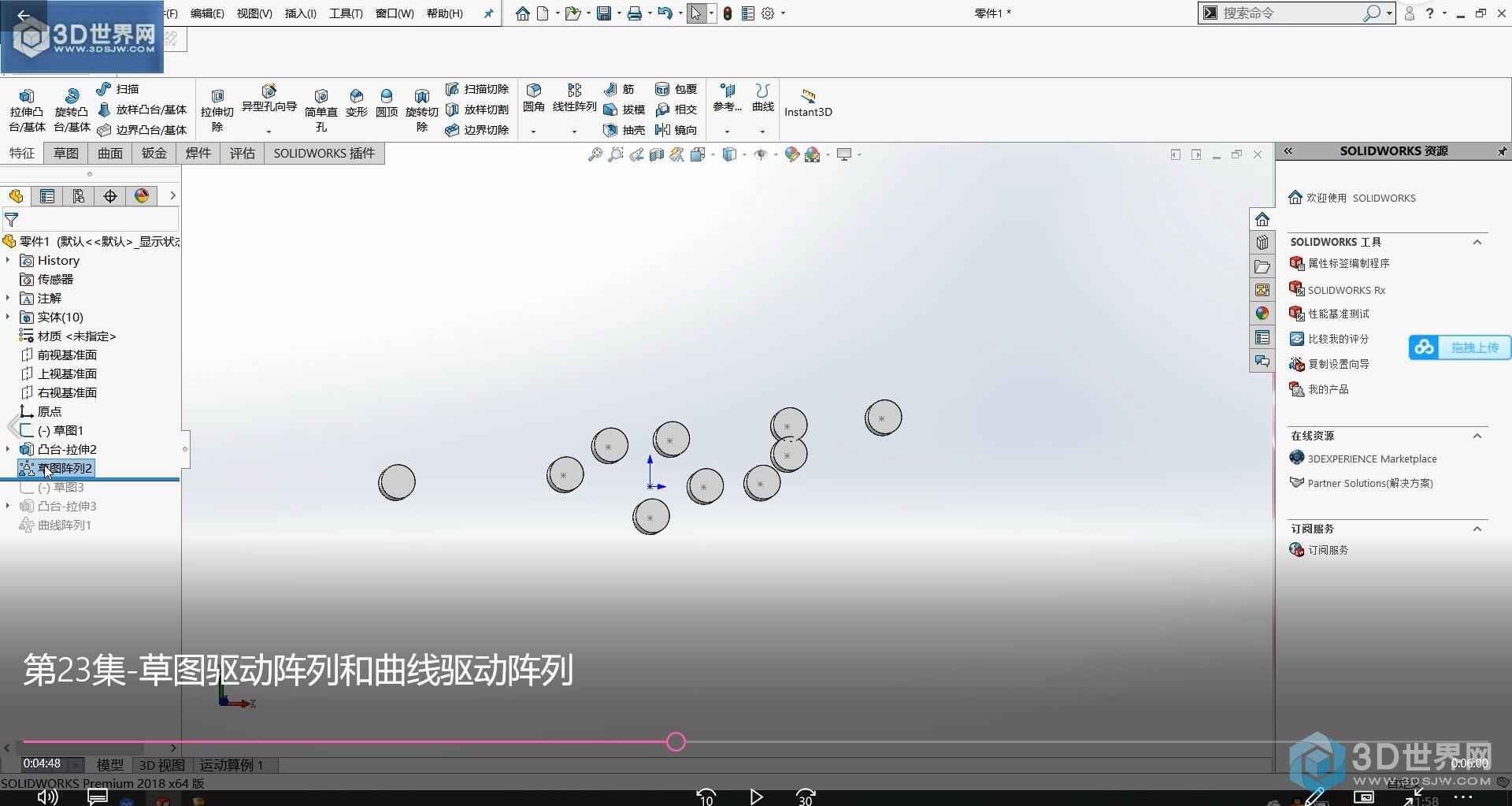Open 3DEXPERIENCE Marketplace link
This screenshot has width=1512, height=806.
(x=1374, y=459)
